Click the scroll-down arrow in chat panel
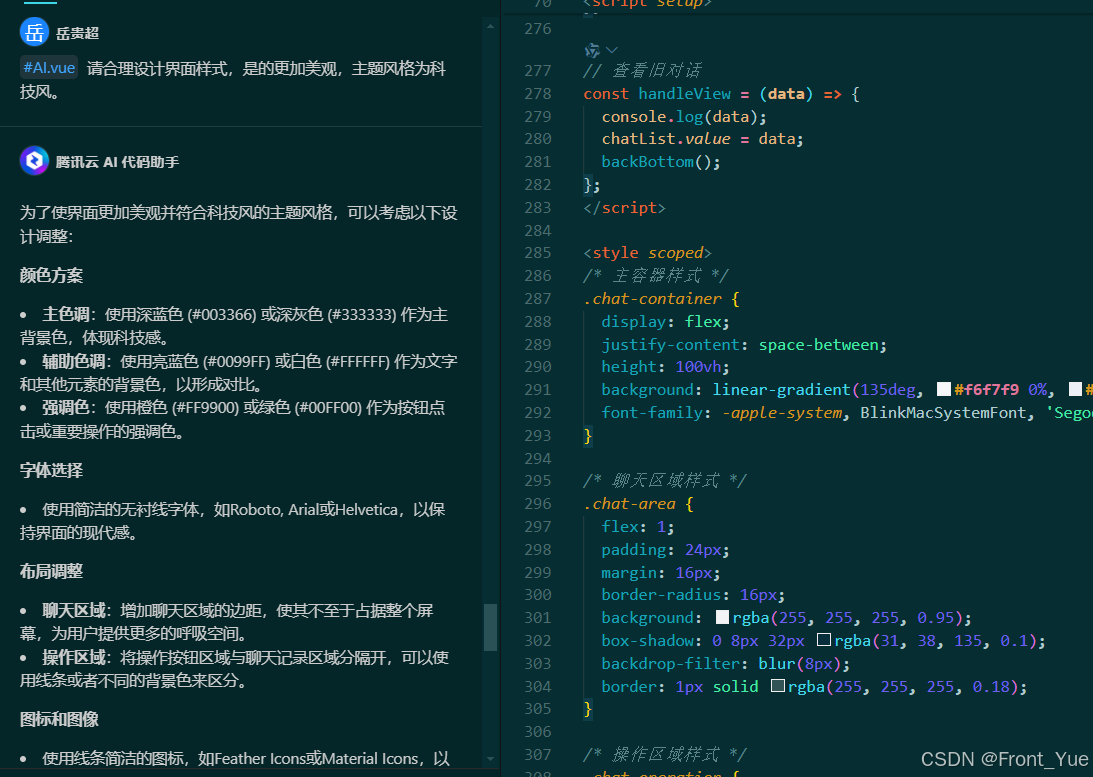This screenshot has height=777, width=1093. [x=490, y=759]
